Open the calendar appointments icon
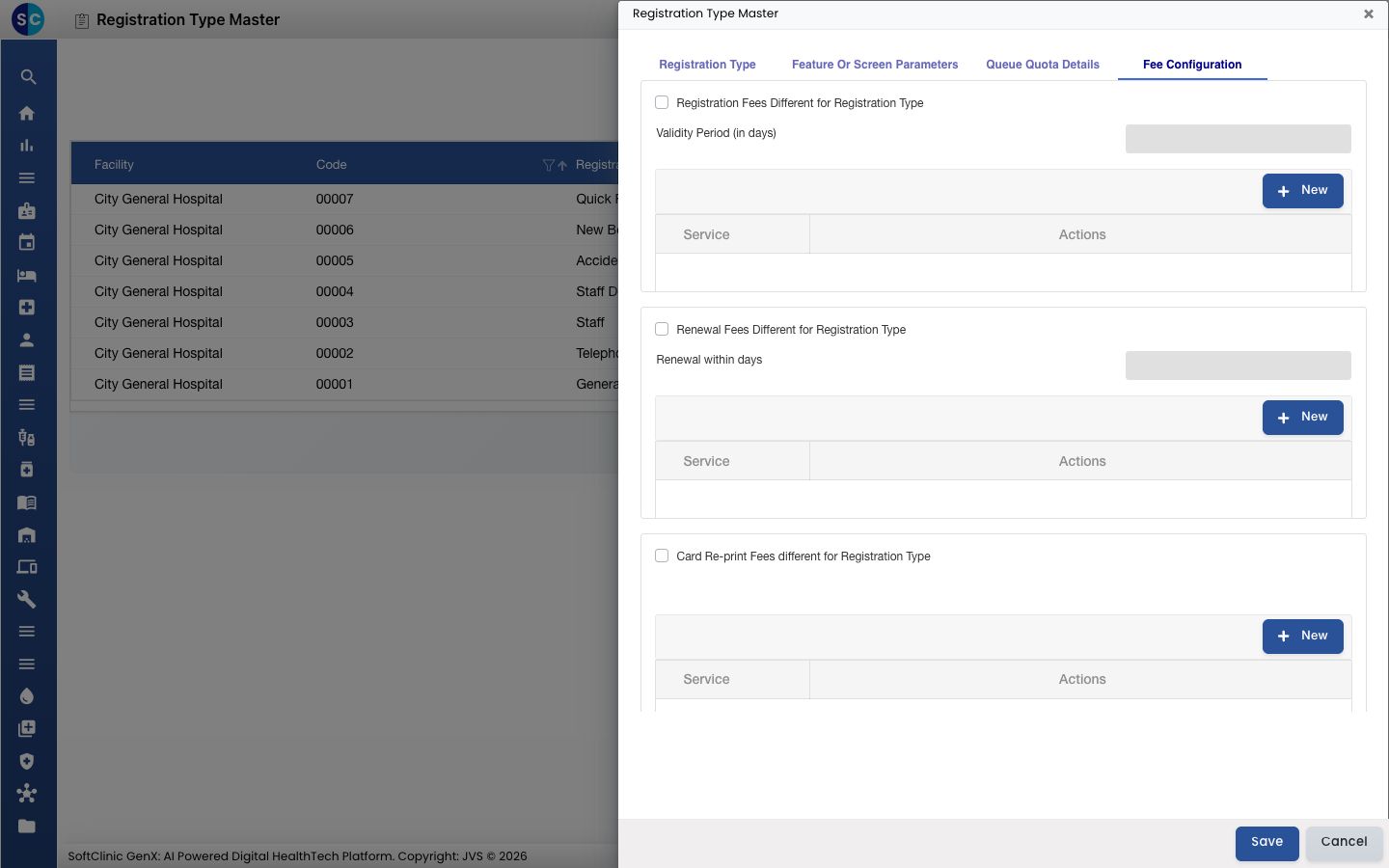The image size is (1389, 868). (27, 243)
